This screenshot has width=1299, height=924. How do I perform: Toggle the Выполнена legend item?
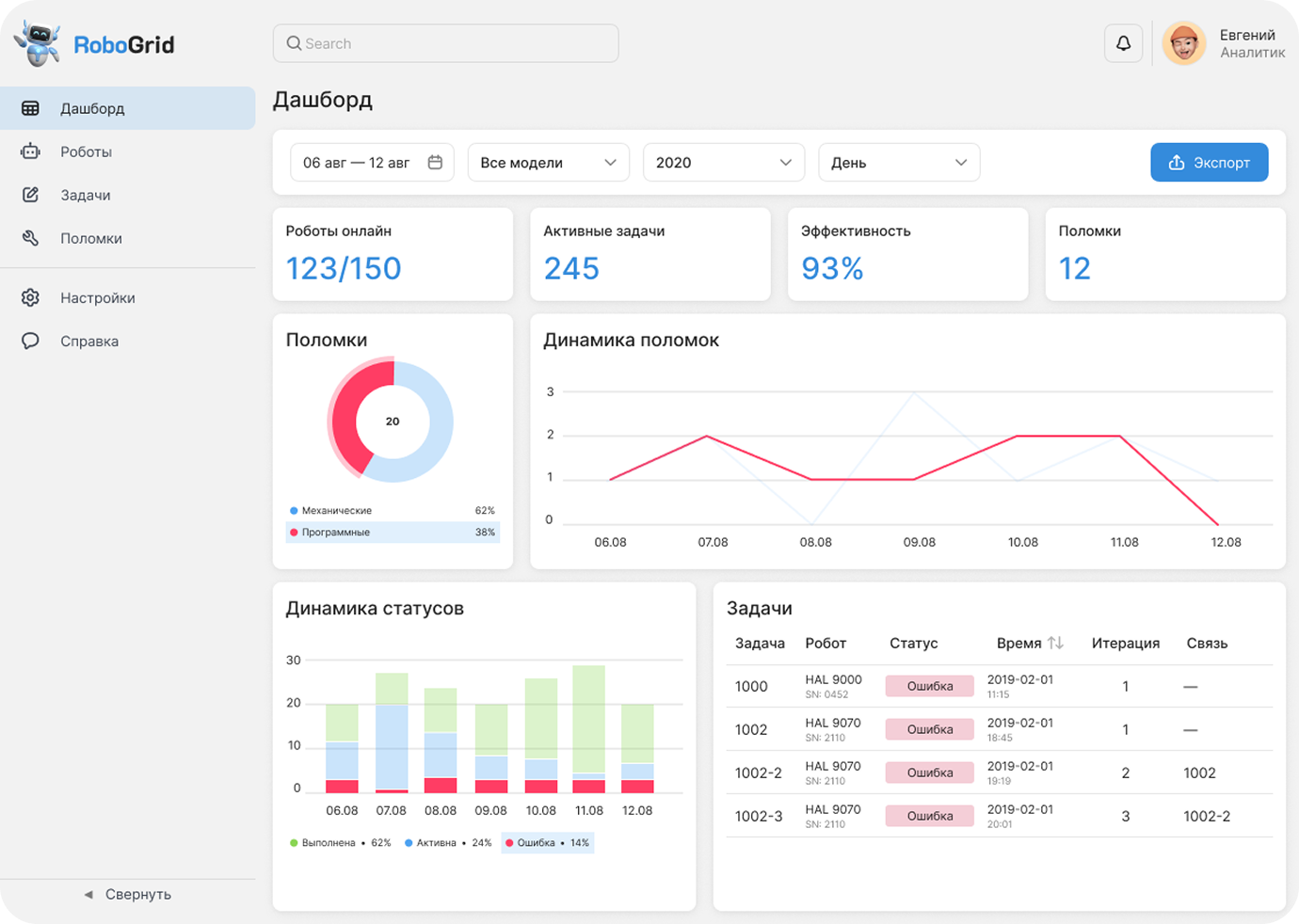point(340,843)
